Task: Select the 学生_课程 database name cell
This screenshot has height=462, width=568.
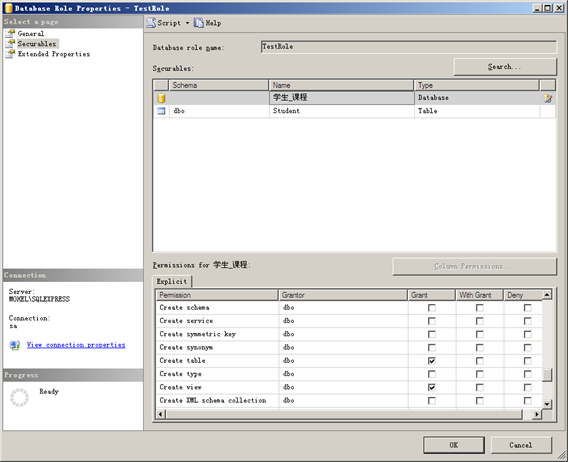Action: tap(342, 97)
